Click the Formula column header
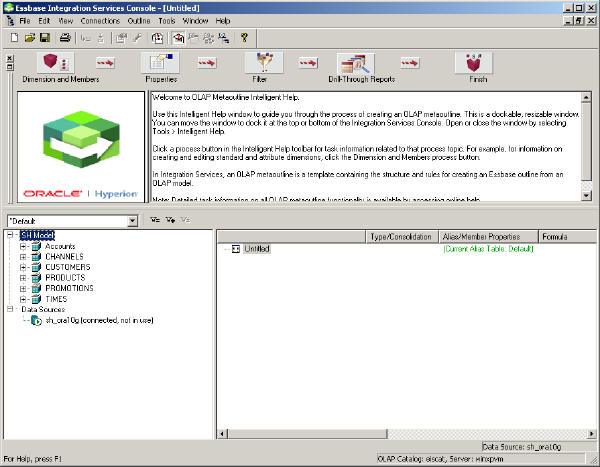The width and height of the screenshot is (600, 467). [567, 237]
